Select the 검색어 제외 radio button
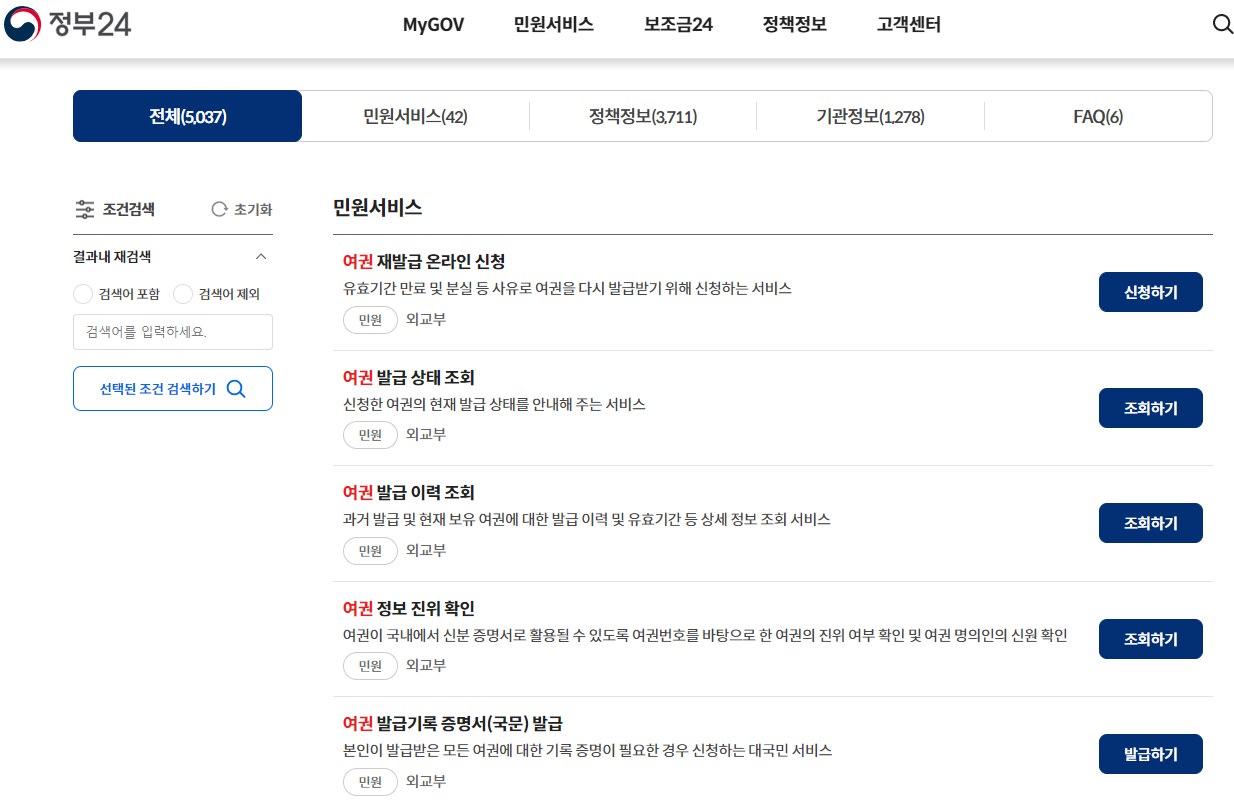This screenshot has height=810, width=1234. (x=183, y=294)
